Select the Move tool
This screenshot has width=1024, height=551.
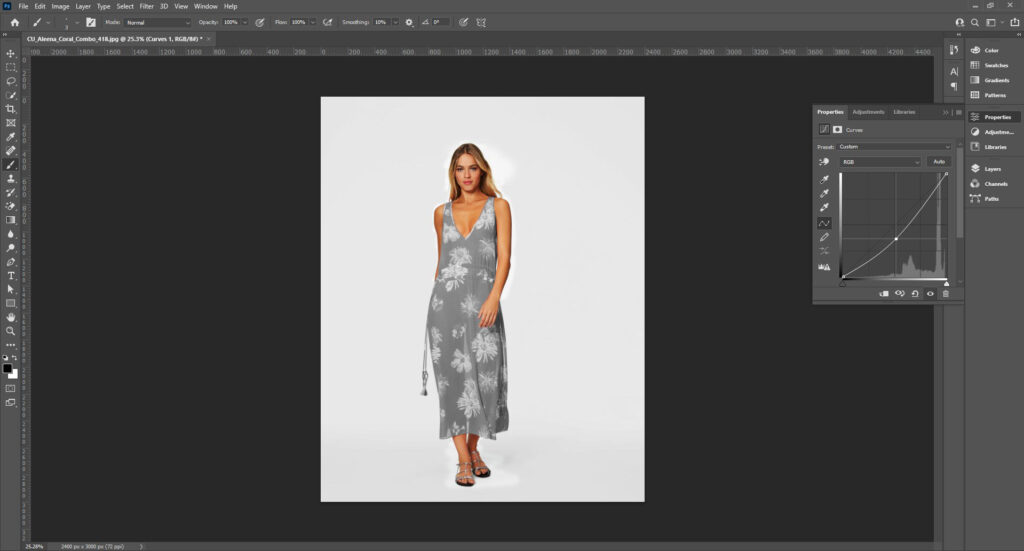10,54
